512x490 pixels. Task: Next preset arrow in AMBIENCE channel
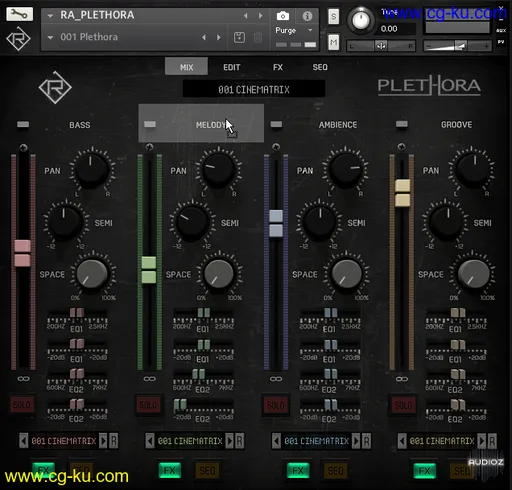click(356, 441)
